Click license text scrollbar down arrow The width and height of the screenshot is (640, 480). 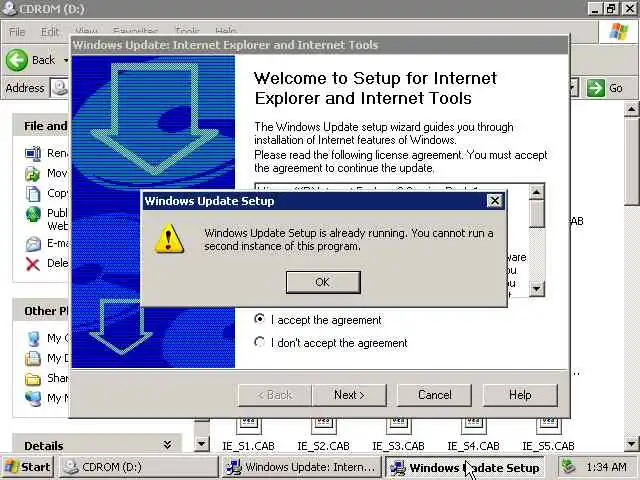coord(536,289)
